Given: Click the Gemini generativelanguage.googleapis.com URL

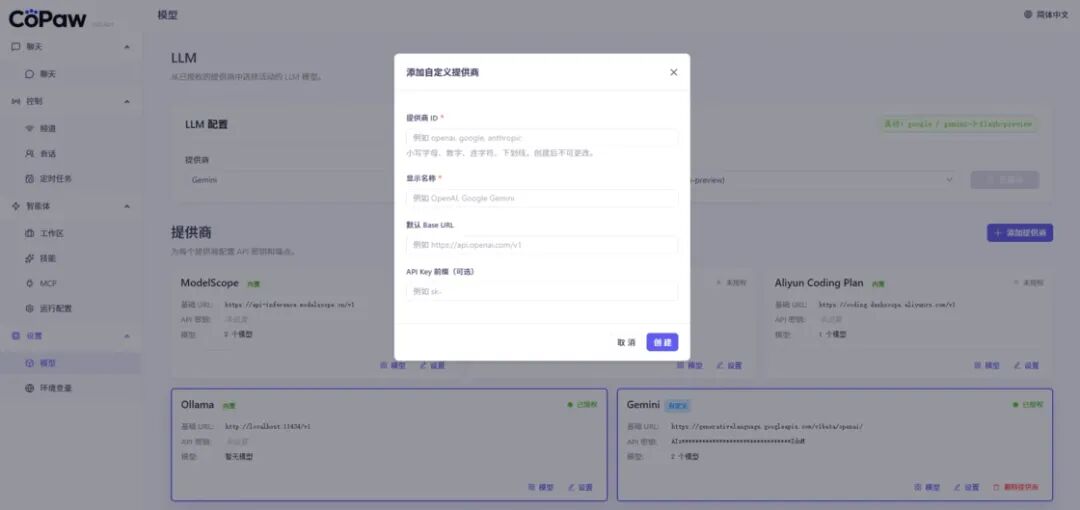Looking at the screenshot, I should tap(767, 427).
